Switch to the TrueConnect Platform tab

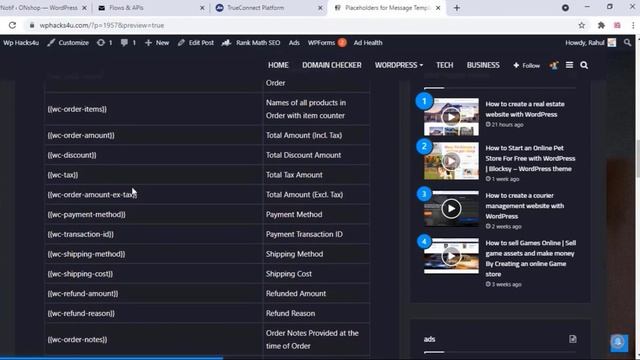point(269,8)
